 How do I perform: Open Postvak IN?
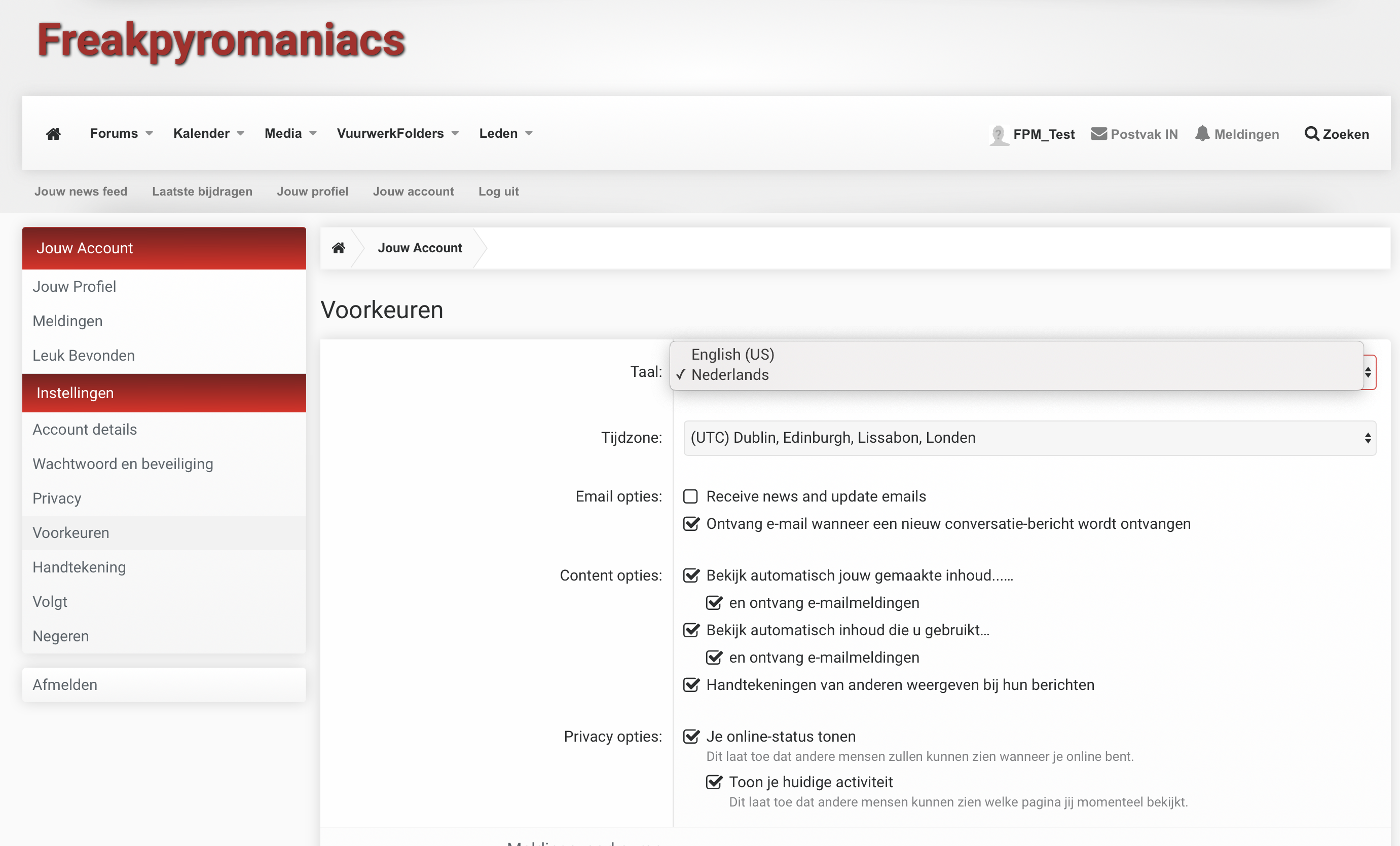(x=1144, y=135)
